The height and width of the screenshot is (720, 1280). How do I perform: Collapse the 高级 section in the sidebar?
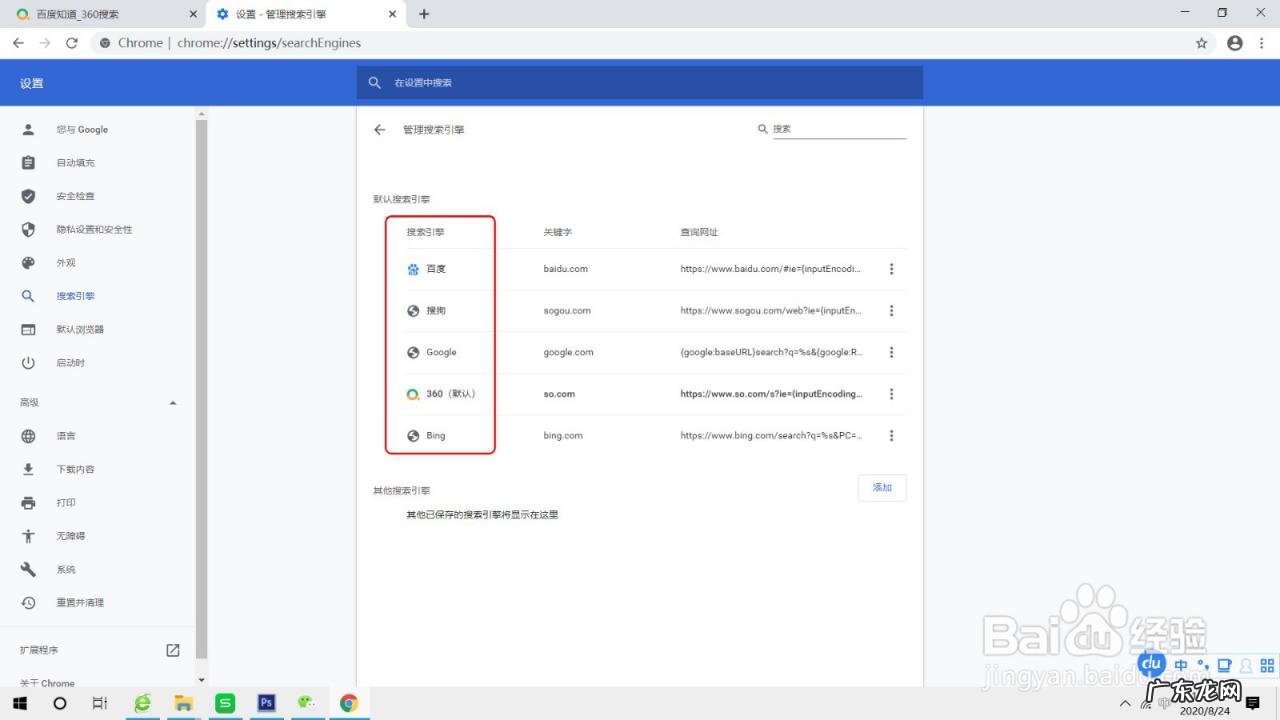tap(172, 402)
